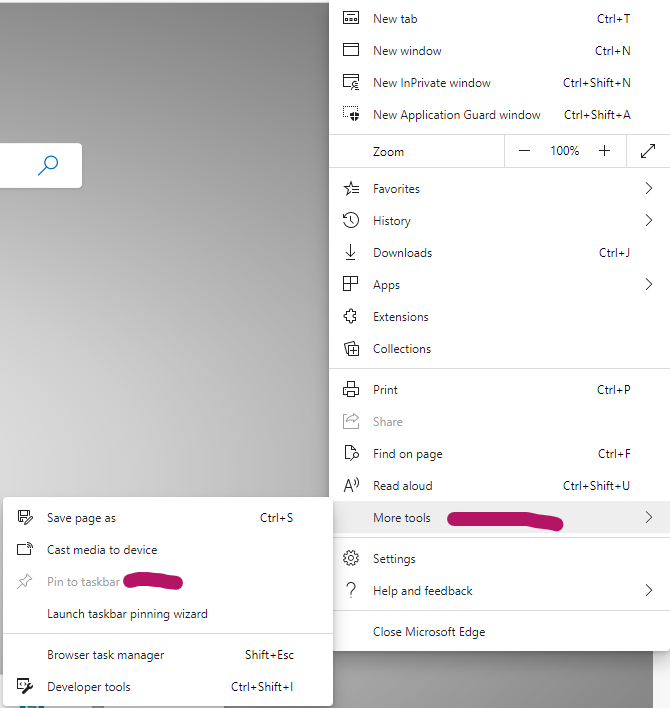Open the Settings entry
The image size is (670, 708).
(499, 559)
